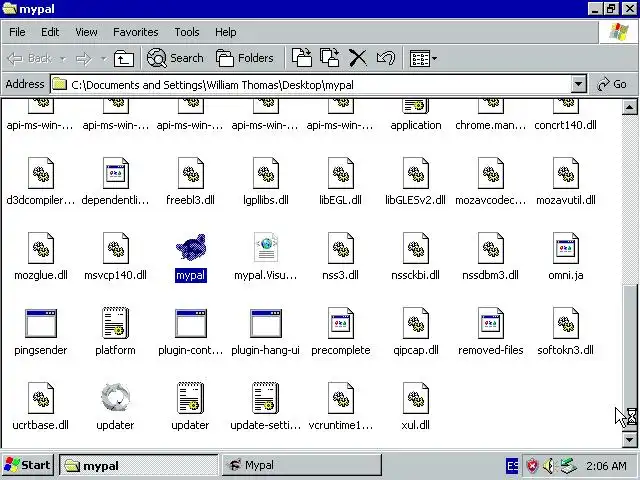Select the update-setti... file

pos(266,407)
